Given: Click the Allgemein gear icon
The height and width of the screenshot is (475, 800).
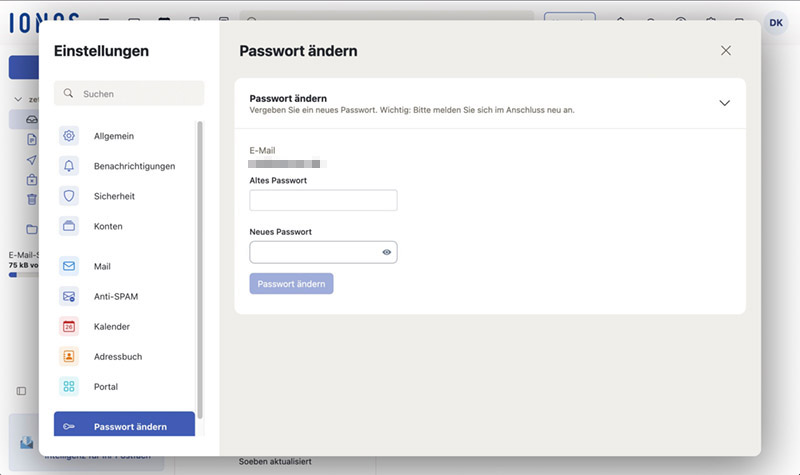Looking at the screenshot, I should tap(69, 136).
